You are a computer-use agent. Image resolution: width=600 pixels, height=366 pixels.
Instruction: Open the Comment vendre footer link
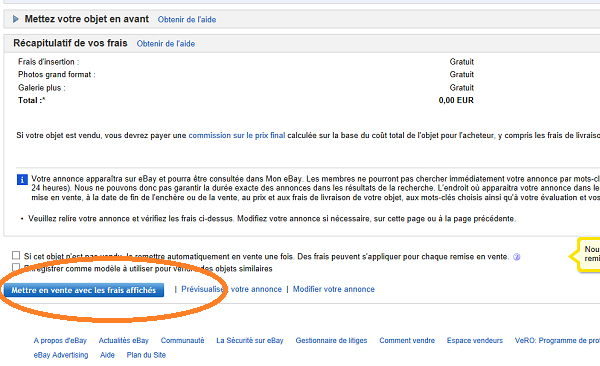(x=407, y=340)
